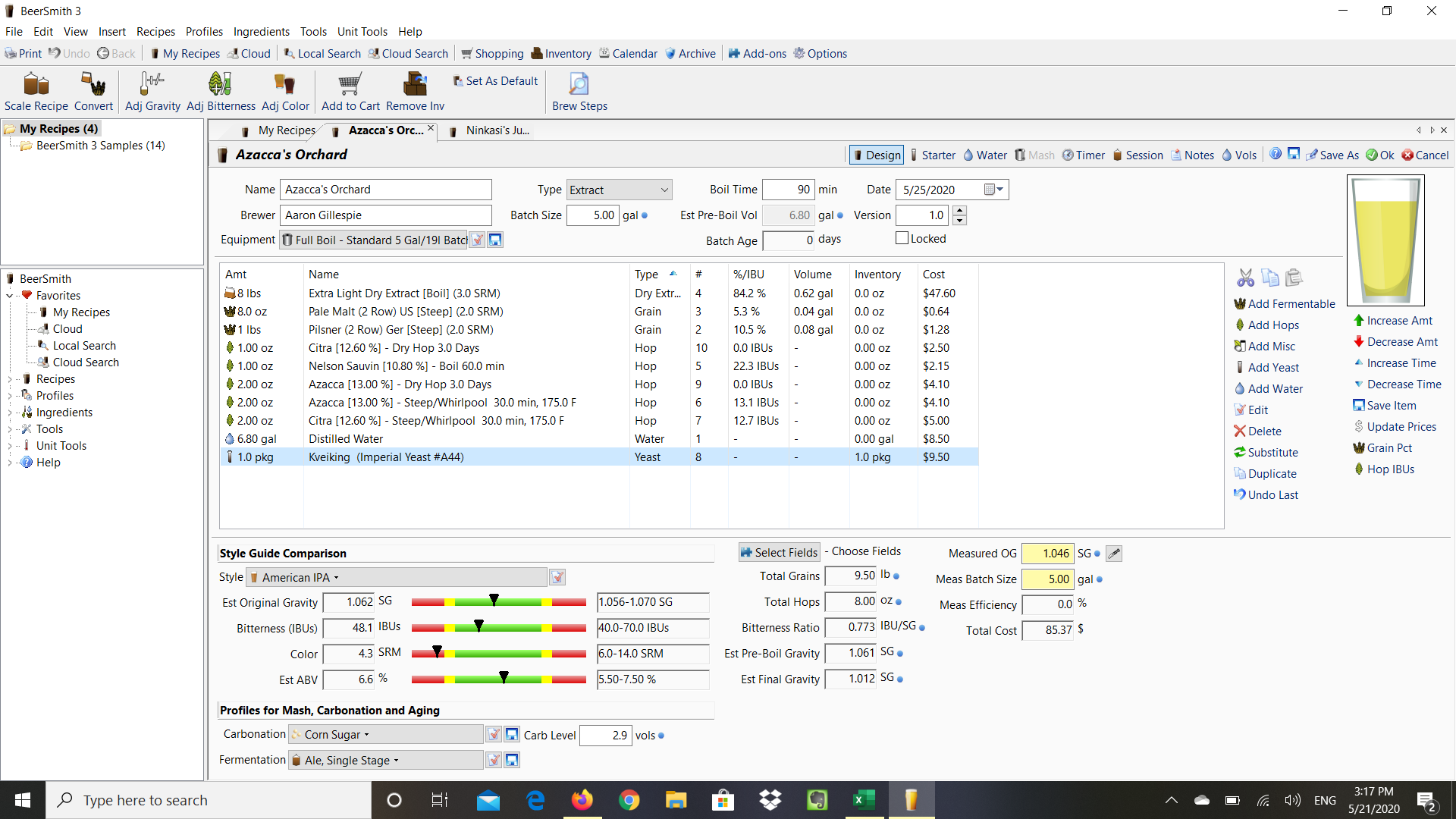The width and height of the screenshot is (1456, 819).
Task: Click the Carbonation profile edit icon
Action: 494,734
